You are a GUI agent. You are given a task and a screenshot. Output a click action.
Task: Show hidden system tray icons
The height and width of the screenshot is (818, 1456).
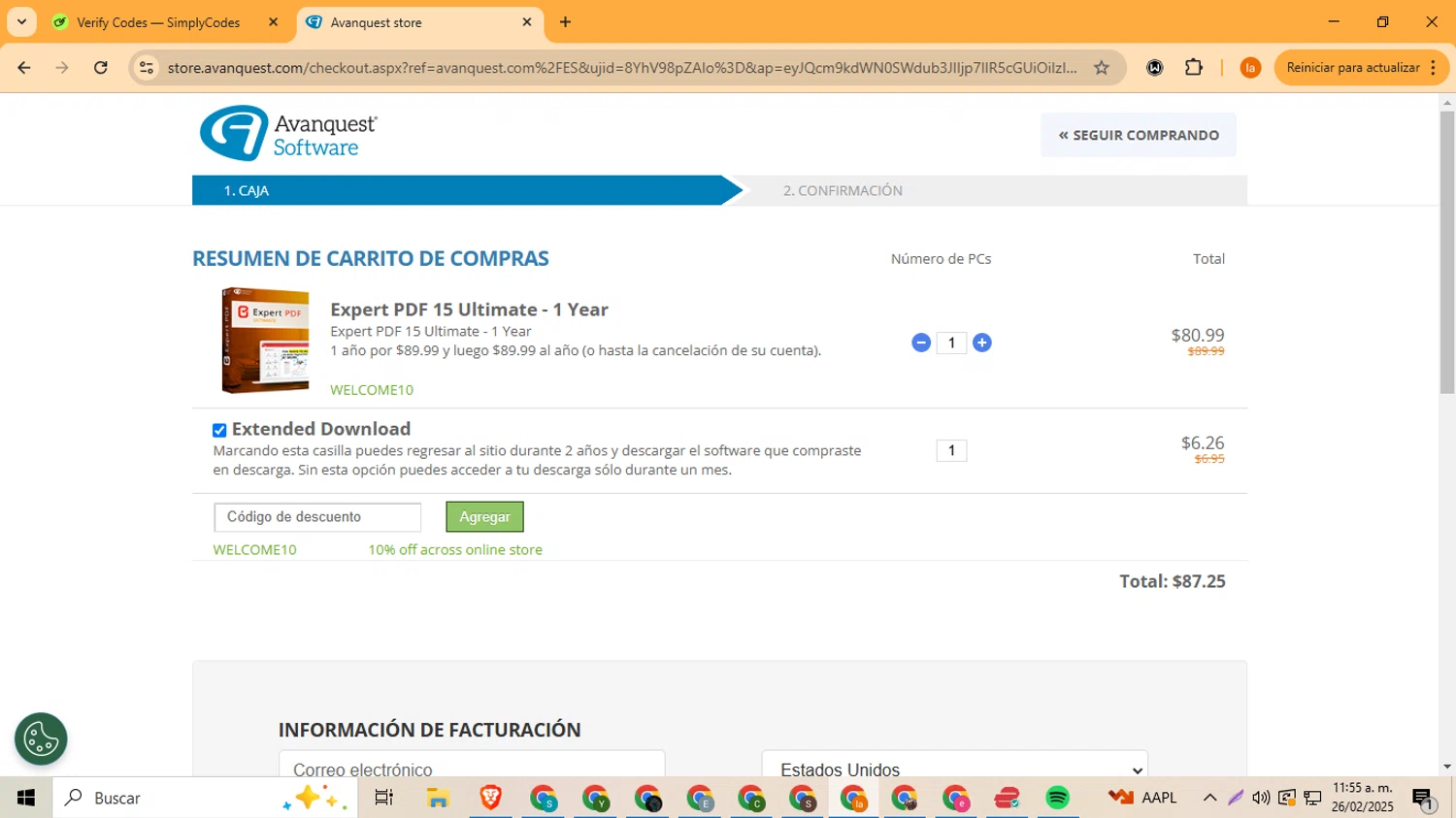[x=1209, y=798]
